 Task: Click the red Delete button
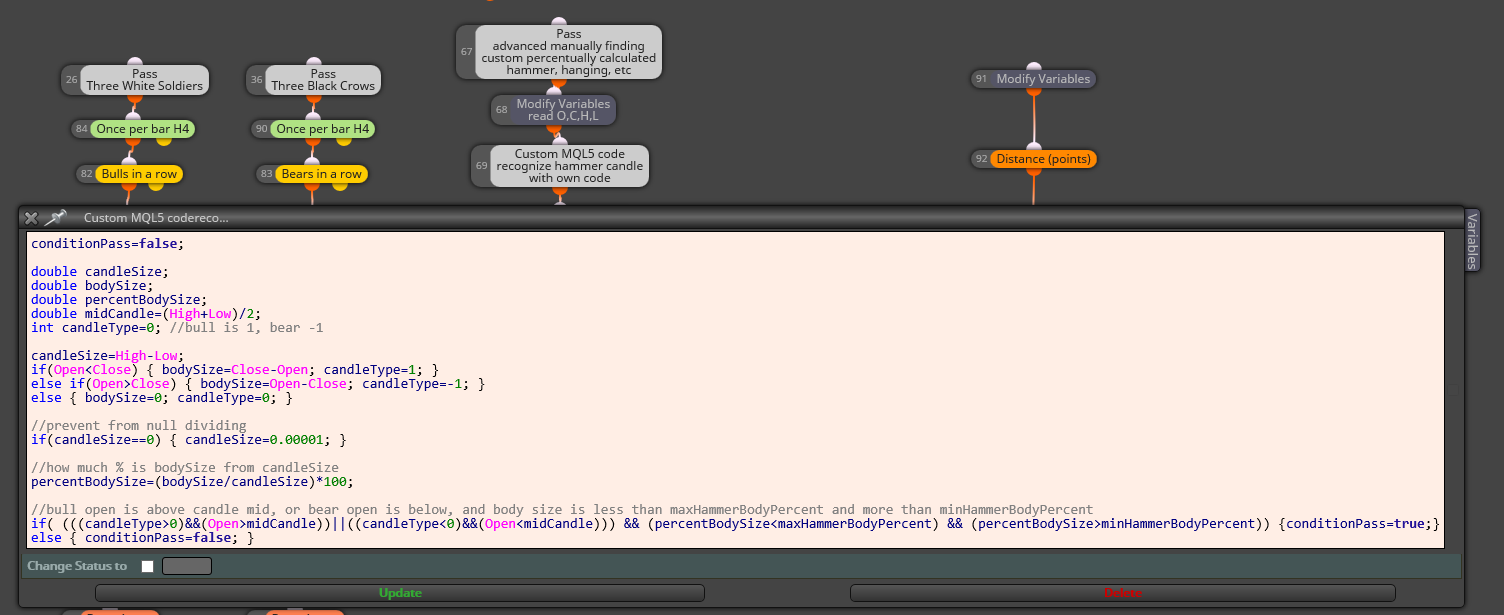tap(1123, 593)
